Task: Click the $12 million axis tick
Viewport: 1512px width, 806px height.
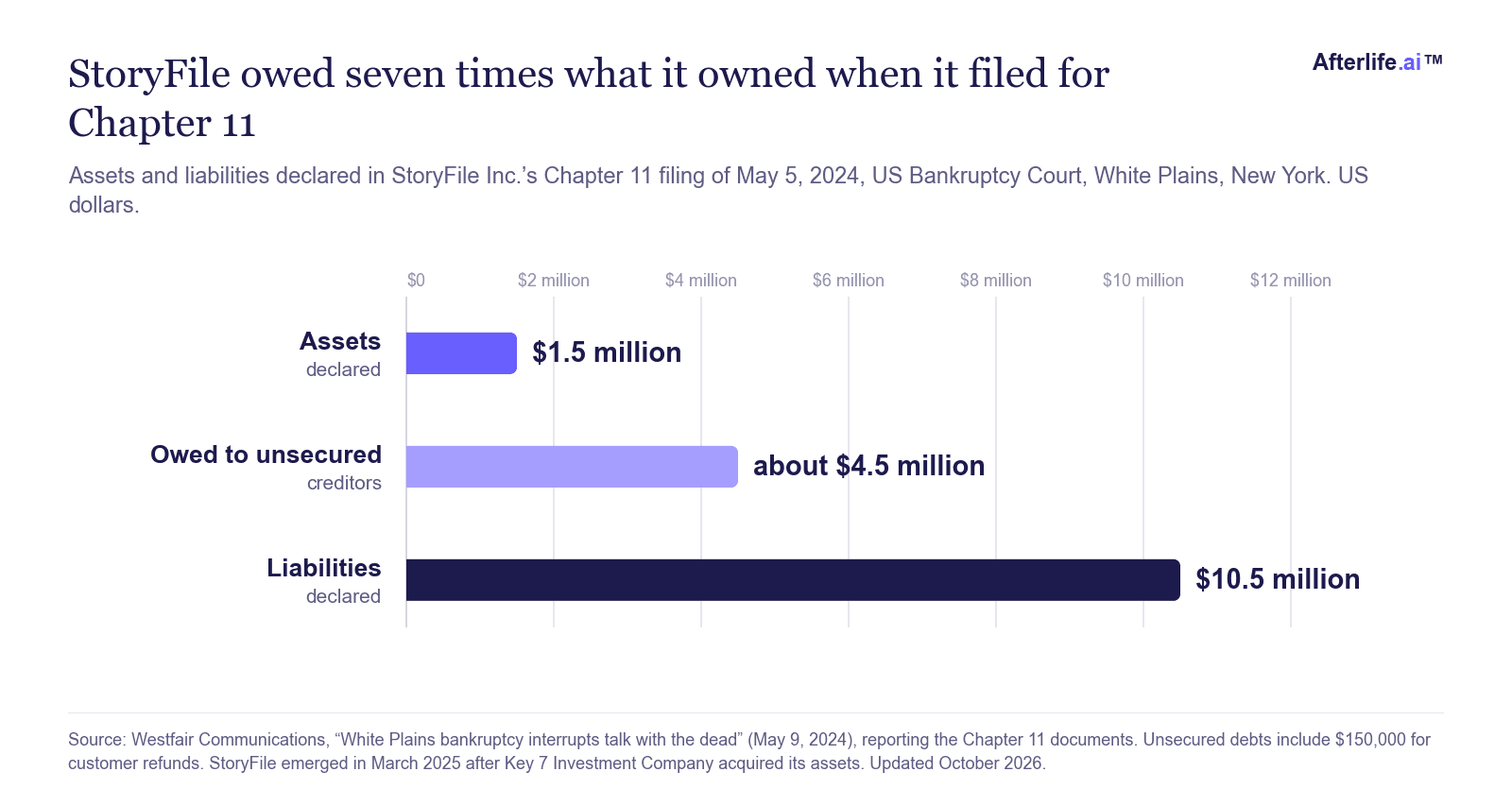Action: point(1291,281)
